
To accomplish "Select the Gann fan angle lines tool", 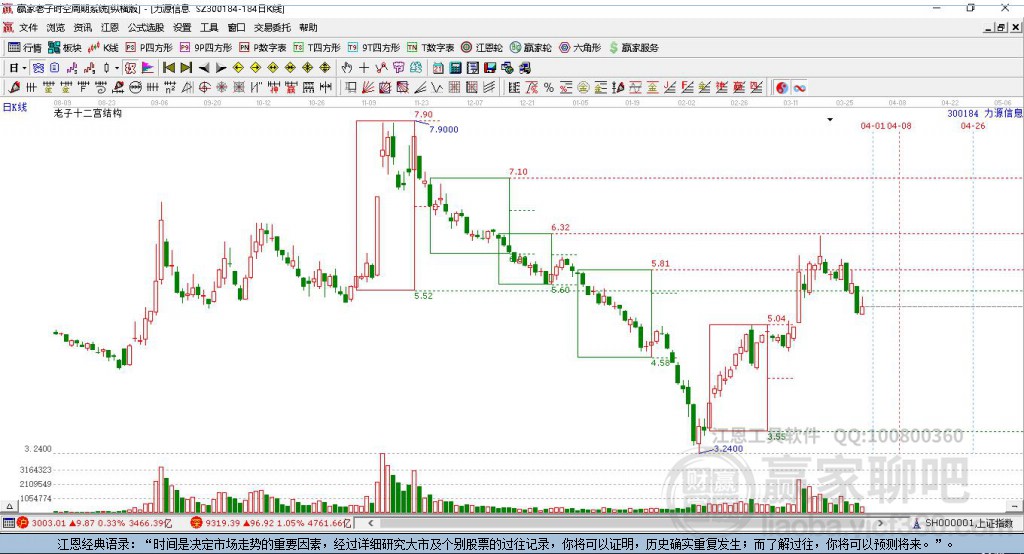I will 368,88.
